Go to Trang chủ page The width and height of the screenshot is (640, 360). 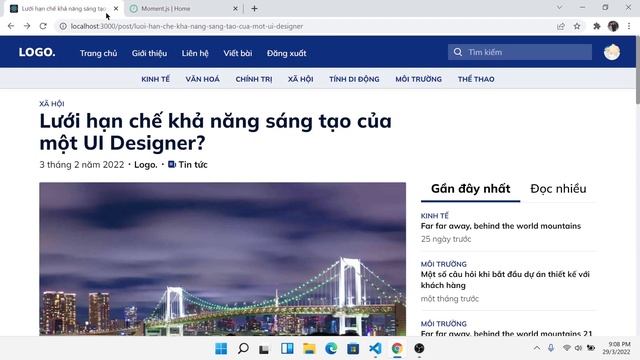98,53
